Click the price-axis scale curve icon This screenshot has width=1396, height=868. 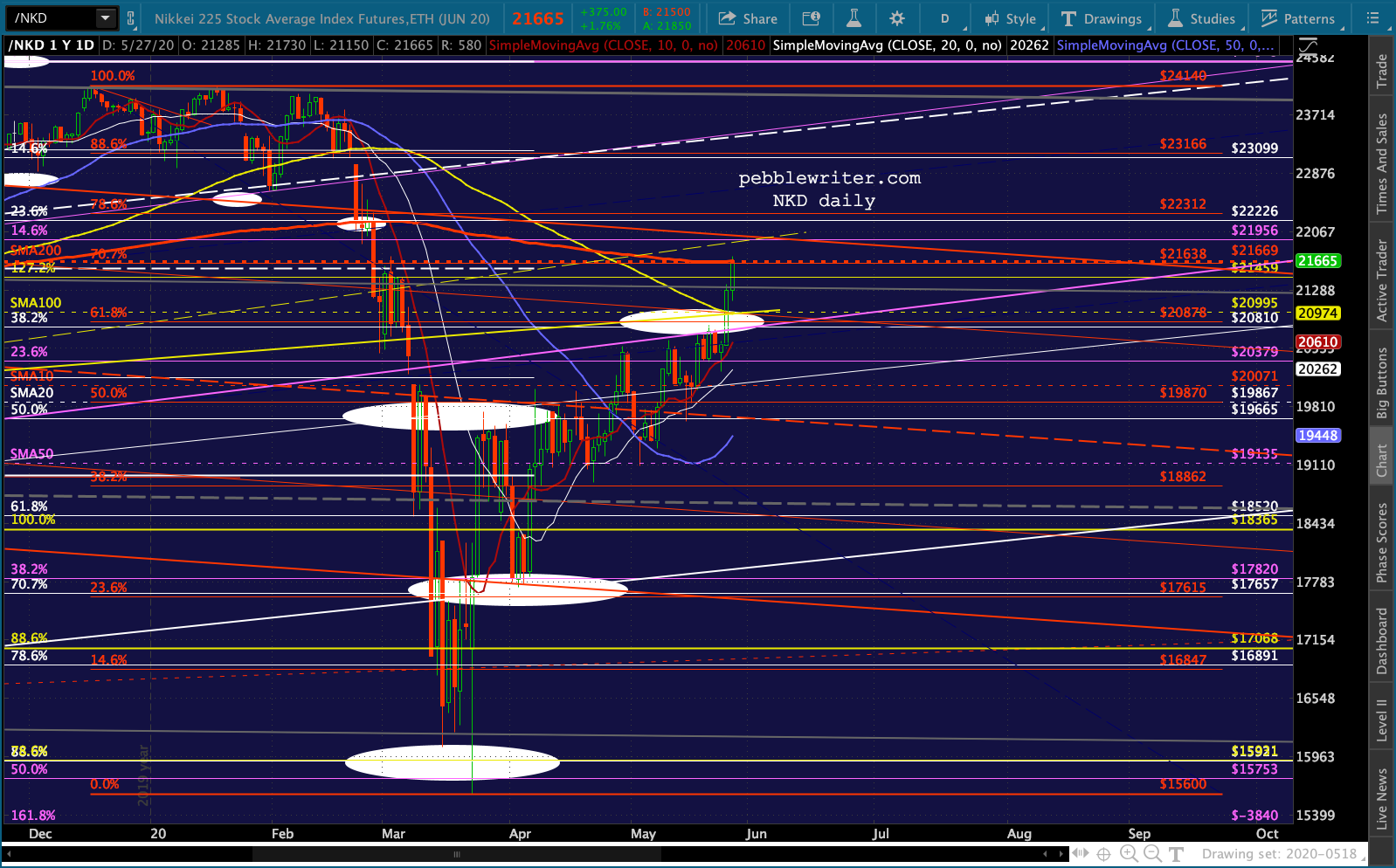[1308, 45]
